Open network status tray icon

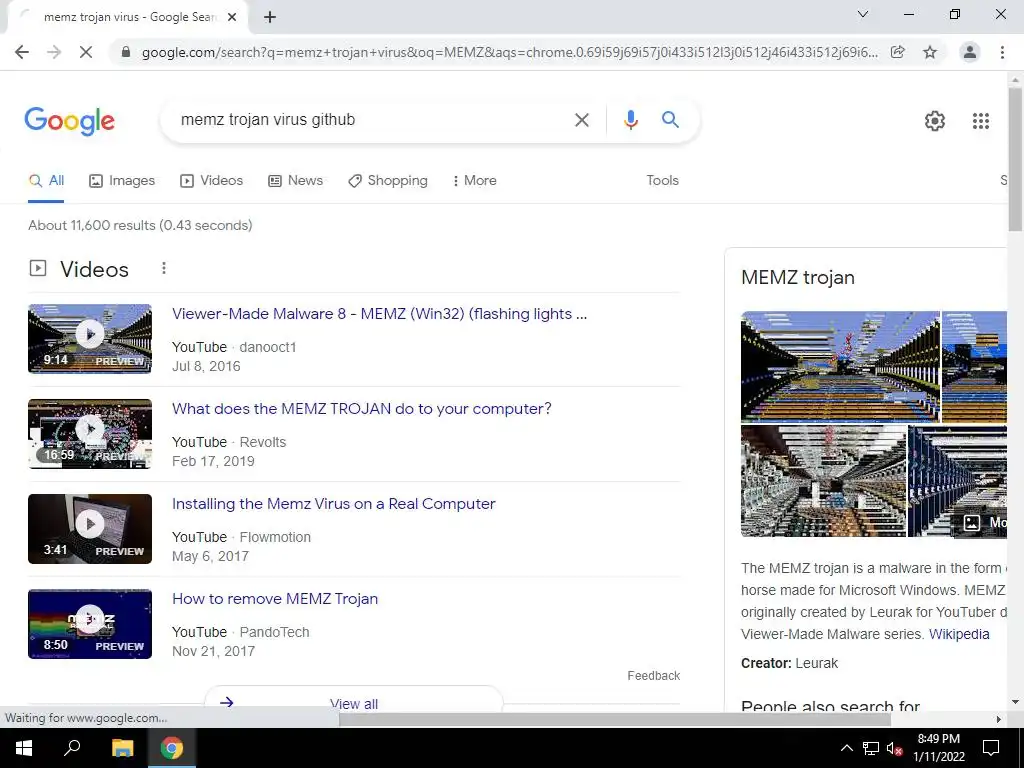coord(871,748)
